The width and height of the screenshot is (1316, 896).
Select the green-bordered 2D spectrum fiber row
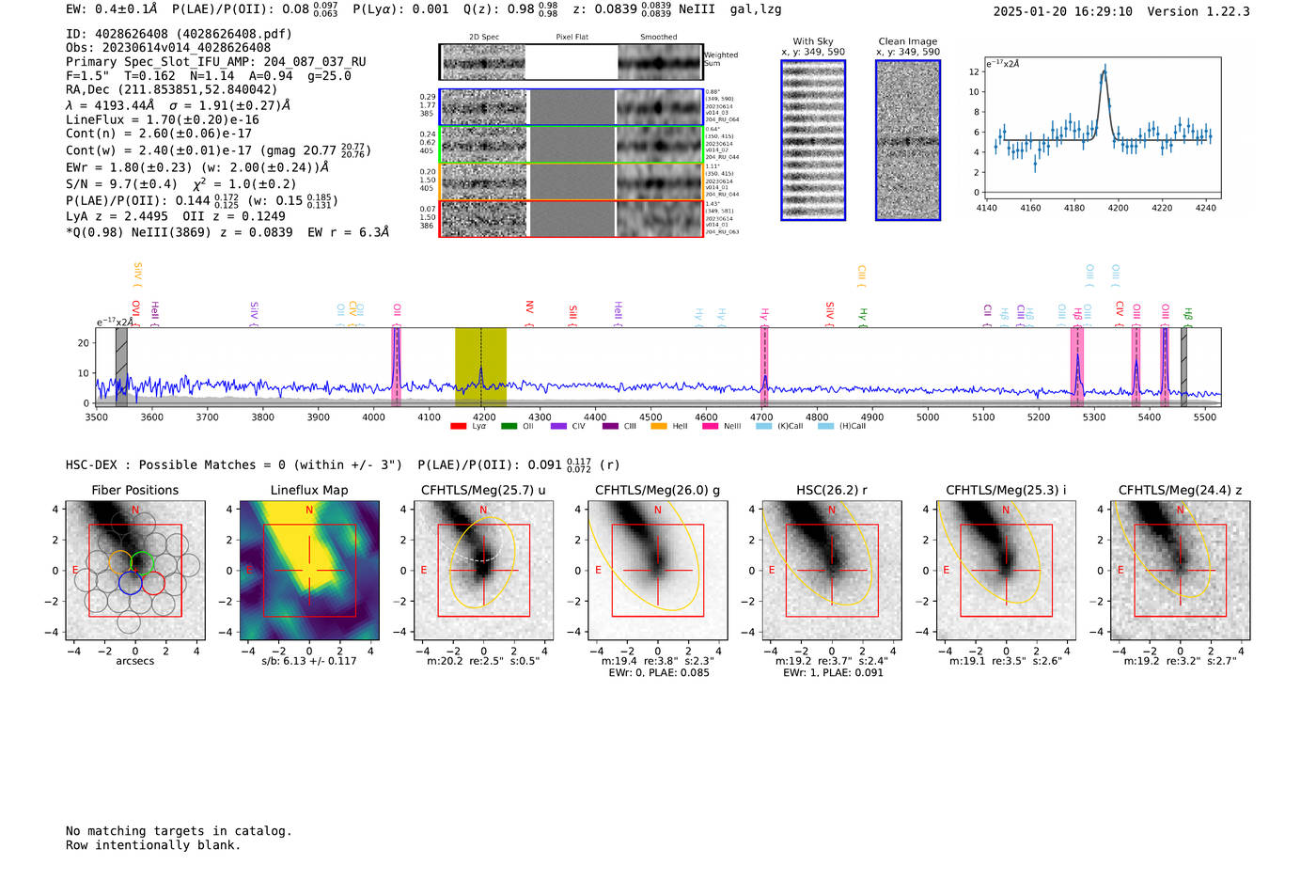coord(572,144)
